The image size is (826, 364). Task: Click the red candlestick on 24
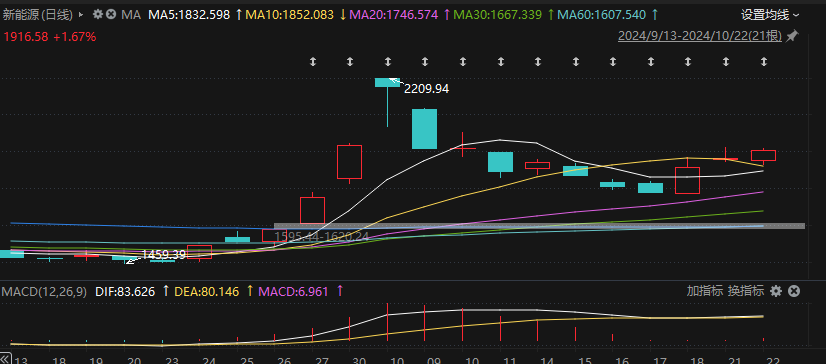coord(200,252)
